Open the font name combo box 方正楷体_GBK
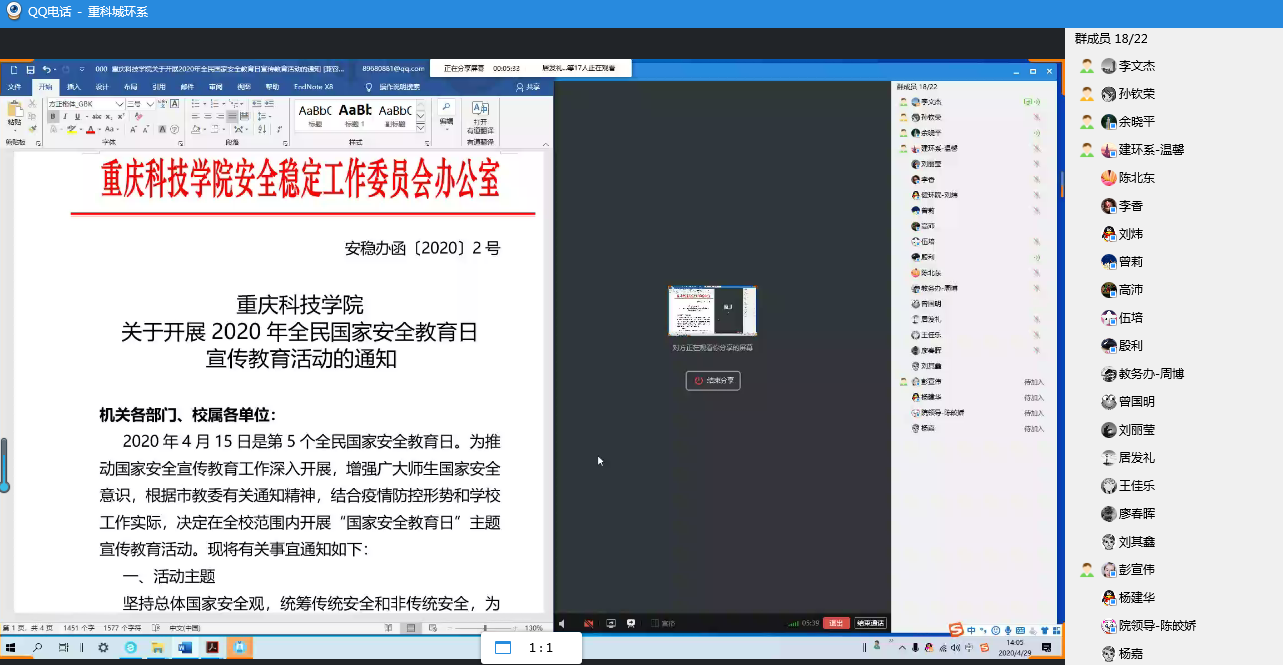Viewport: 1283px width, 665px height. pos(86,104)
